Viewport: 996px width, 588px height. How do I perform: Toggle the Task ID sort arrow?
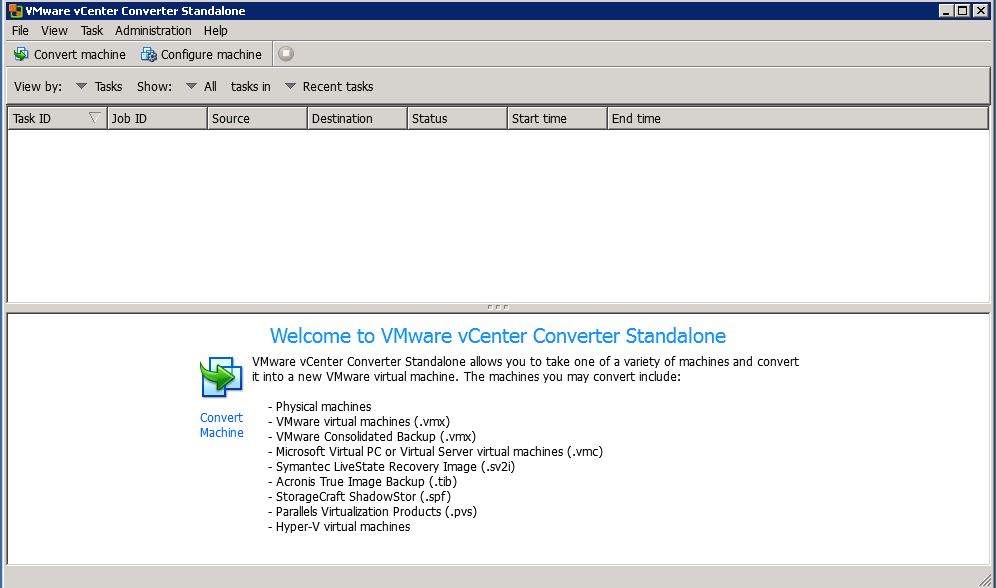pos(95,118)
